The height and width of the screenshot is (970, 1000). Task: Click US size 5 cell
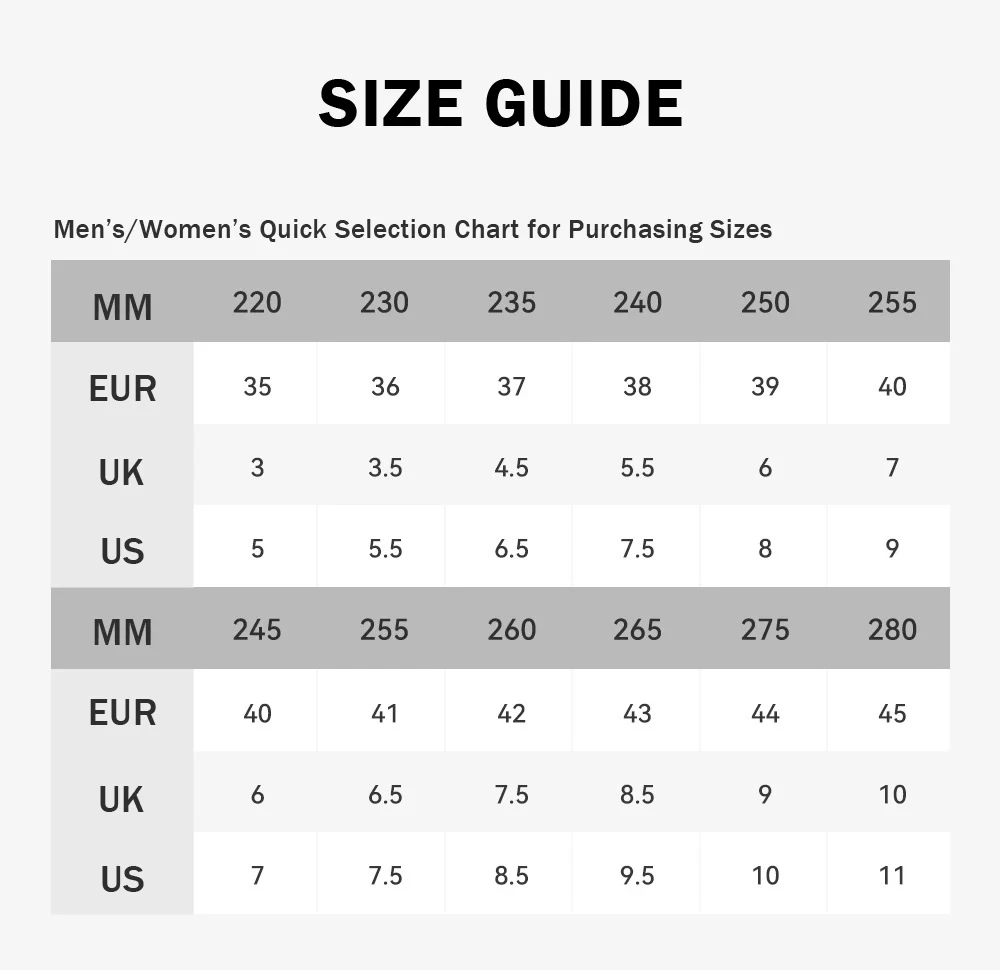257,548
